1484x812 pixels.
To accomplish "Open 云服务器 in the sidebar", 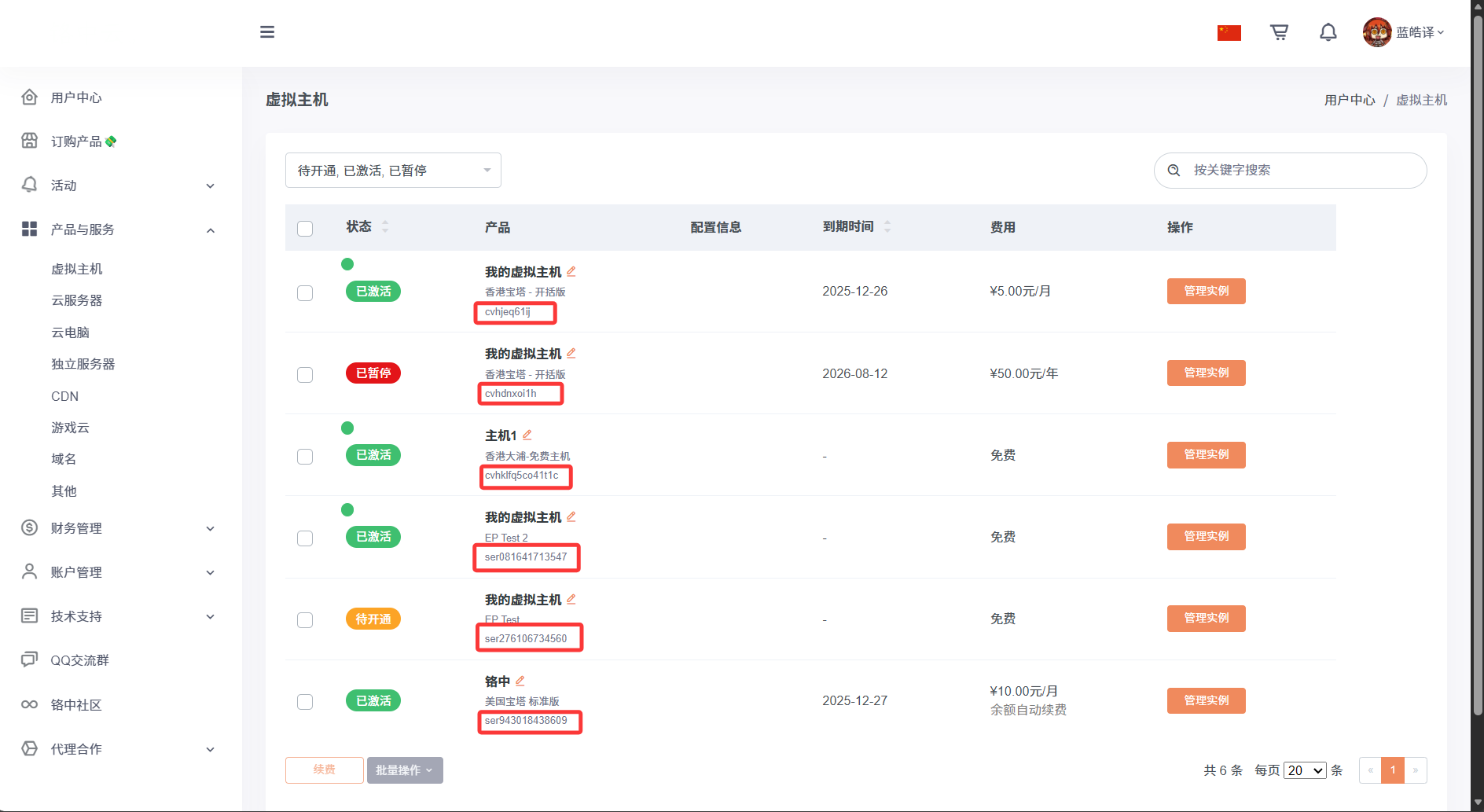I will coord(77,300).
